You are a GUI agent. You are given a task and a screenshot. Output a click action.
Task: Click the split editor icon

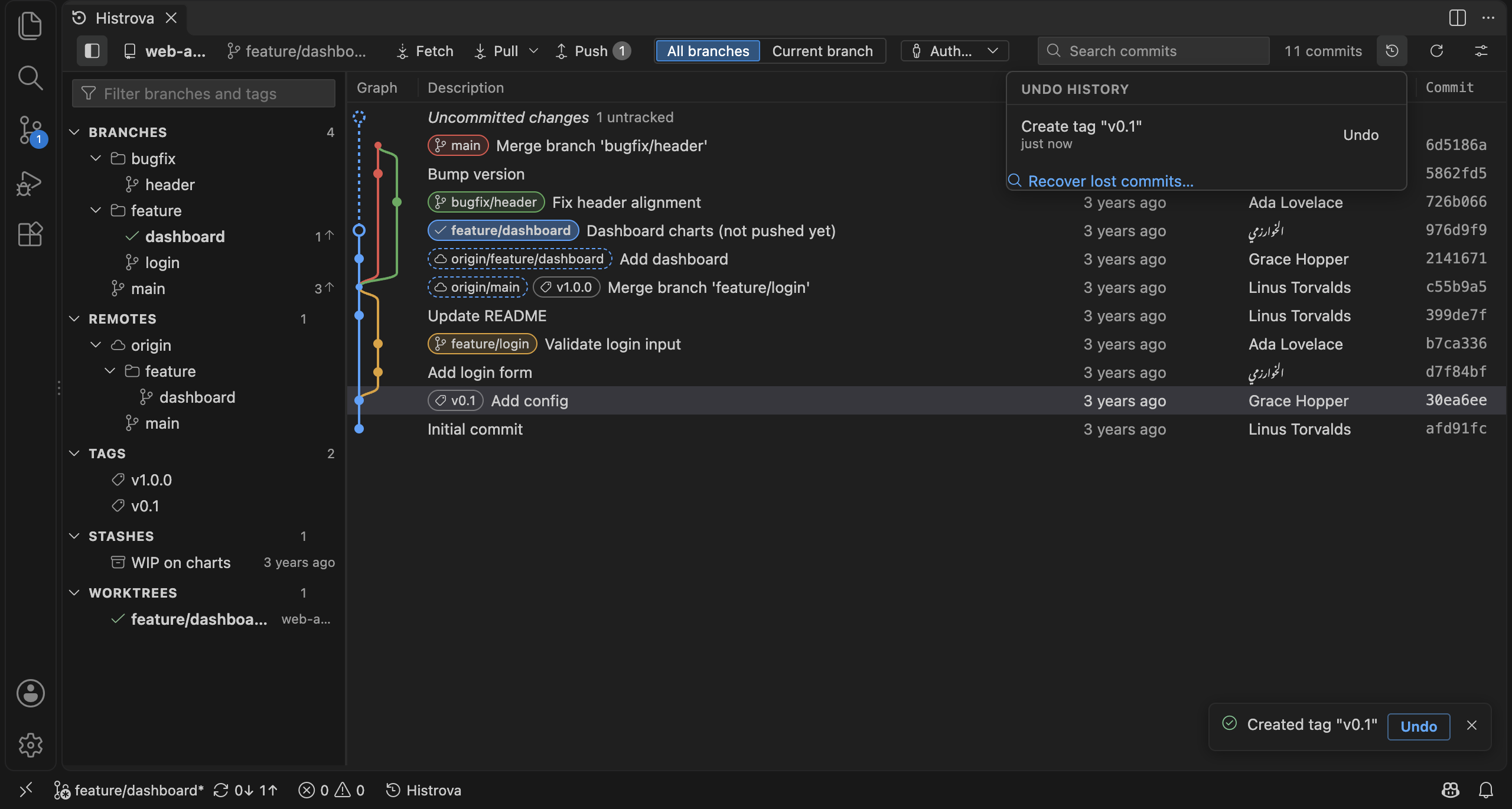click(x=1457, y=18)
